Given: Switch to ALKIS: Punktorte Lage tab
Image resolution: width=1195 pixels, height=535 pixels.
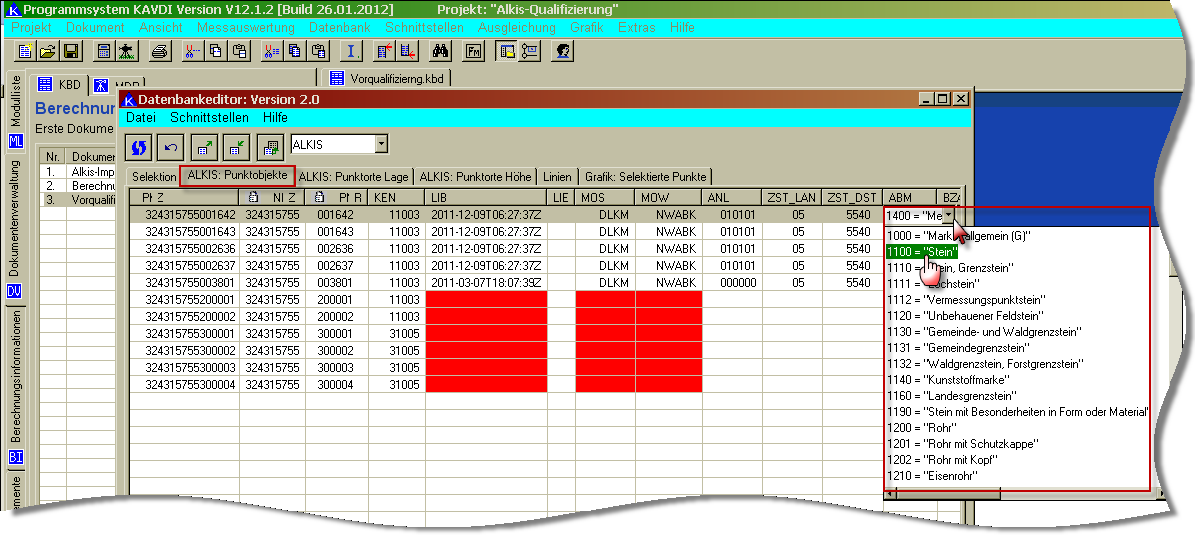Looking at the screenshot, I should [x=354, y=176].
